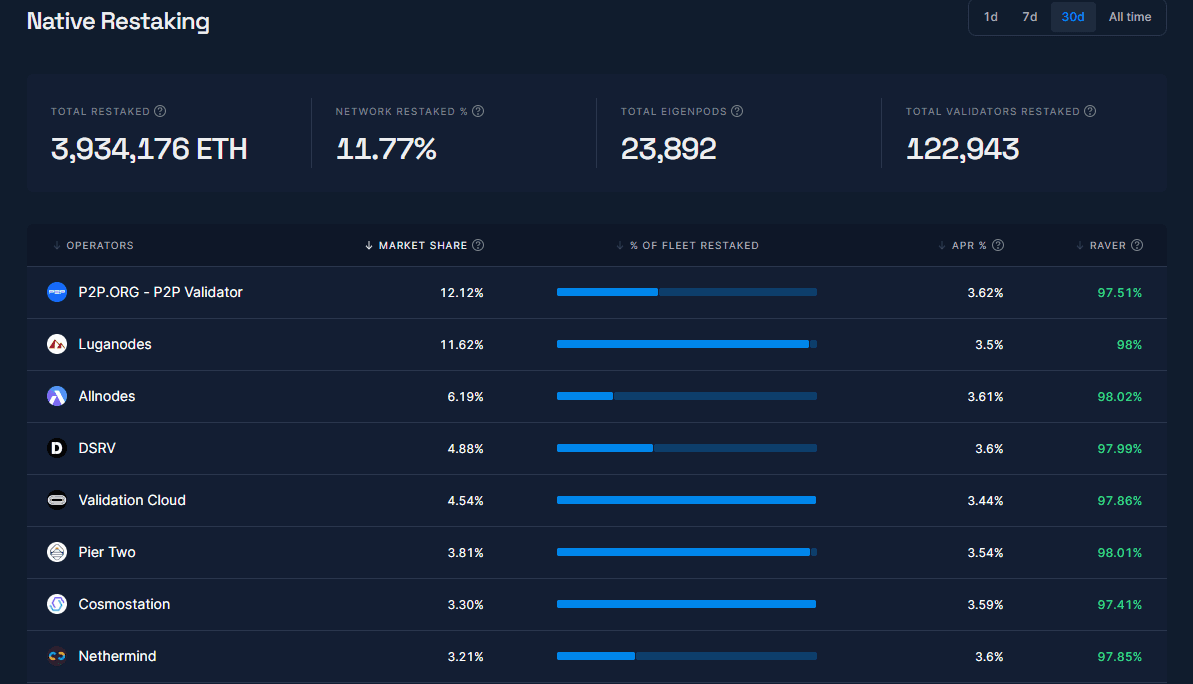Select the All time range tab

1129,17
